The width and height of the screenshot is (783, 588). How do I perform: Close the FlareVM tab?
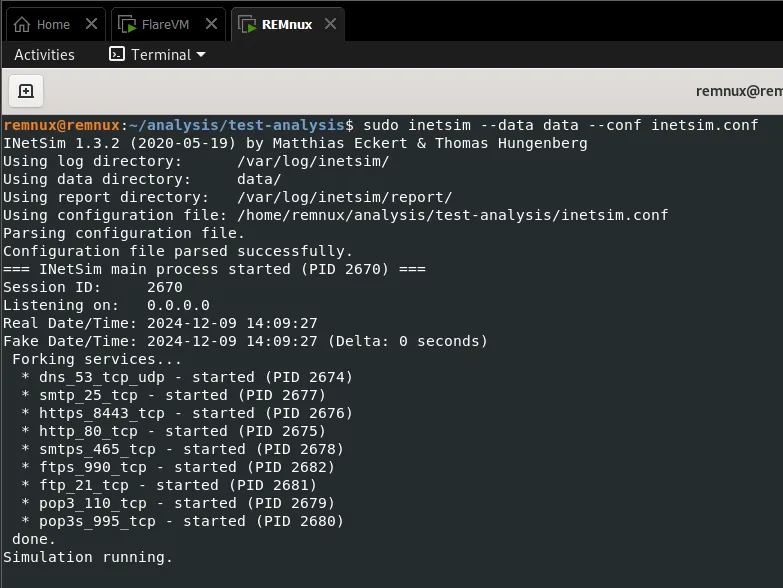[209, 24]
